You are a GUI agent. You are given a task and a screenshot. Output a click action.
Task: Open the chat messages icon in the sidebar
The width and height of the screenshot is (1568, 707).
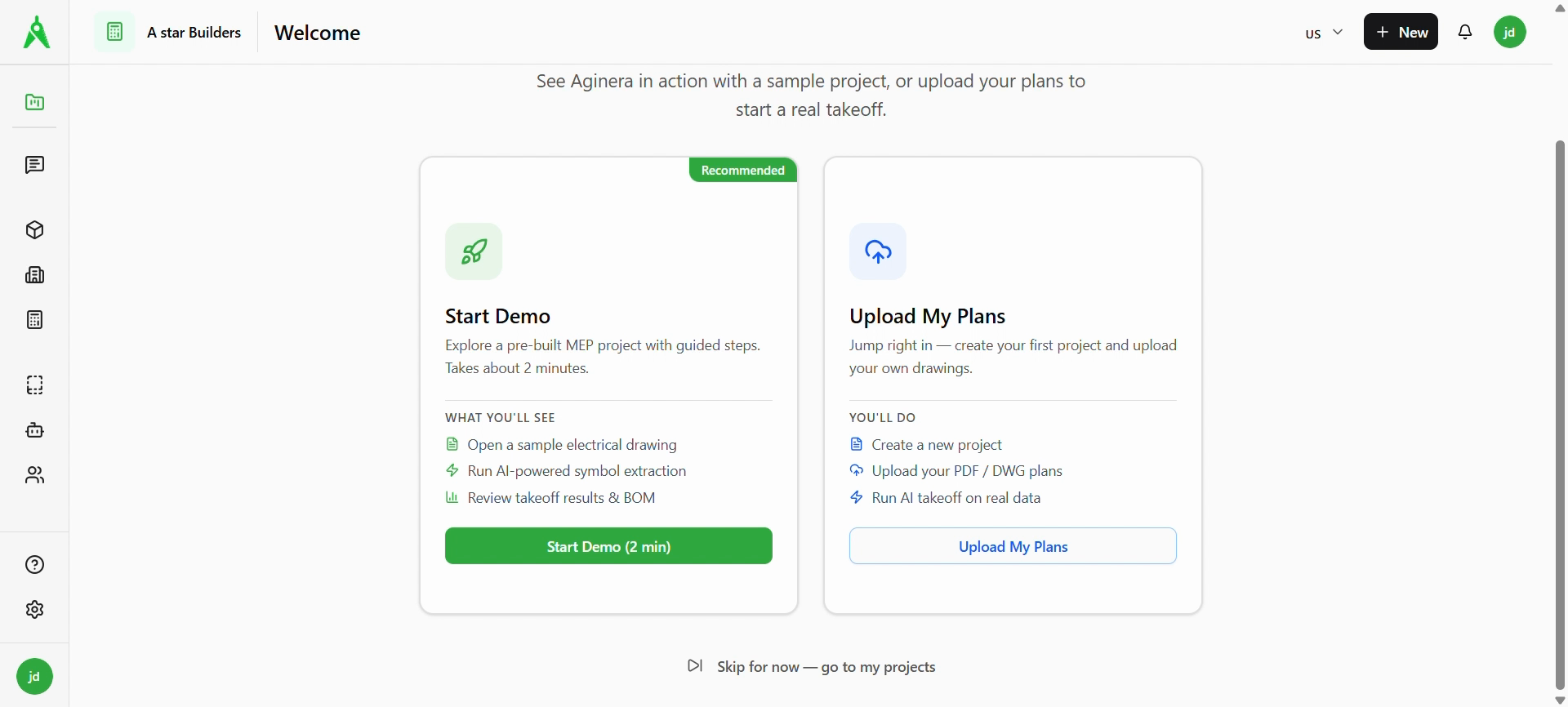pyautogui.click(x=34, y=165)
